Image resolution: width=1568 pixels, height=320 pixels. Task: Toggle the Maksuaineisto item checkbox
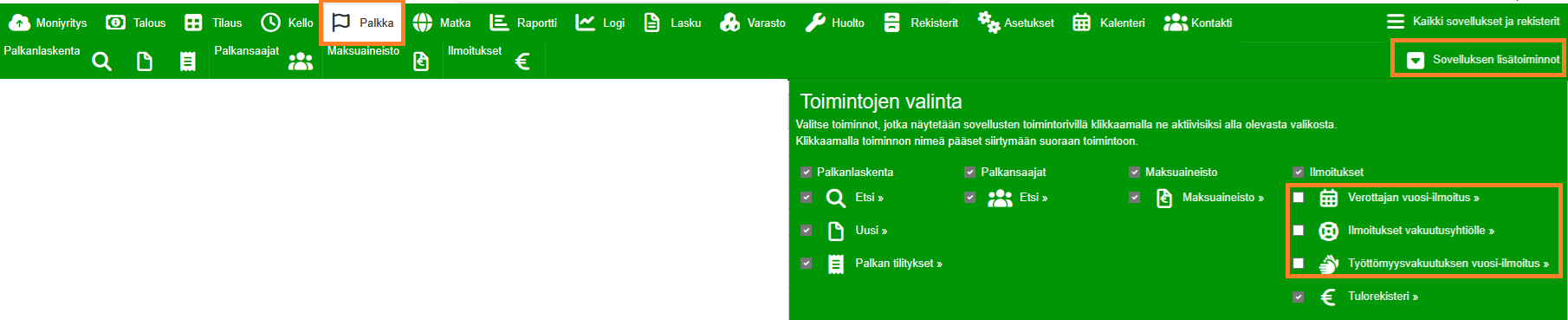click(x=1135, y=198)
